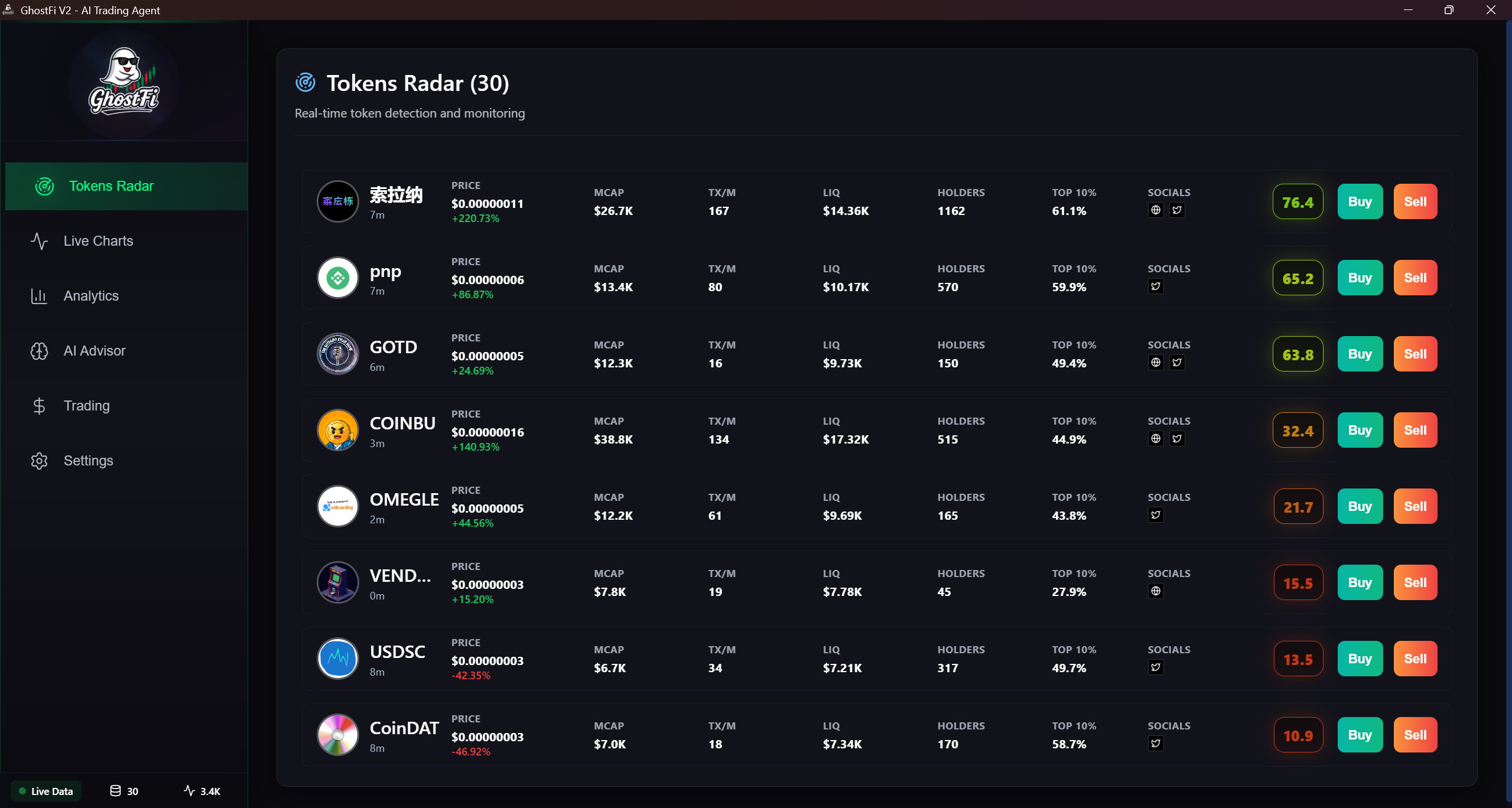The height and width of the screenshot is (808, 1512).
Task: Open Twitter link for pnp token
Action: 1156,286
